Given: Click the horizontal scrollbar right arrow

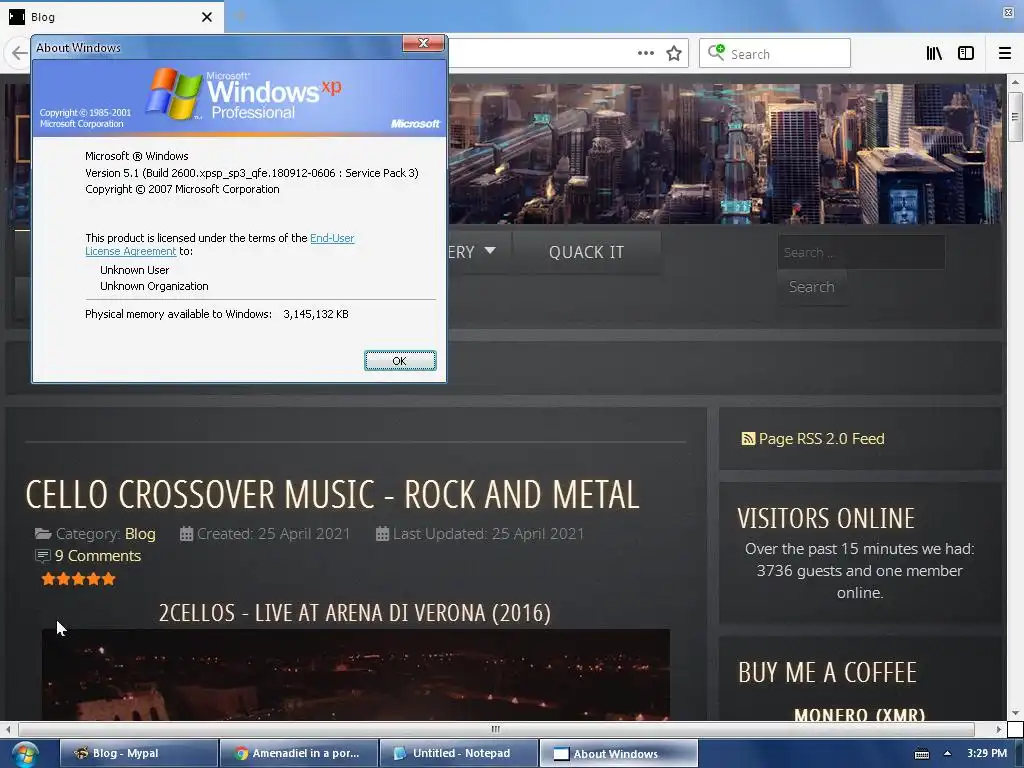Looking at the screenshot, I should [999, 729].
